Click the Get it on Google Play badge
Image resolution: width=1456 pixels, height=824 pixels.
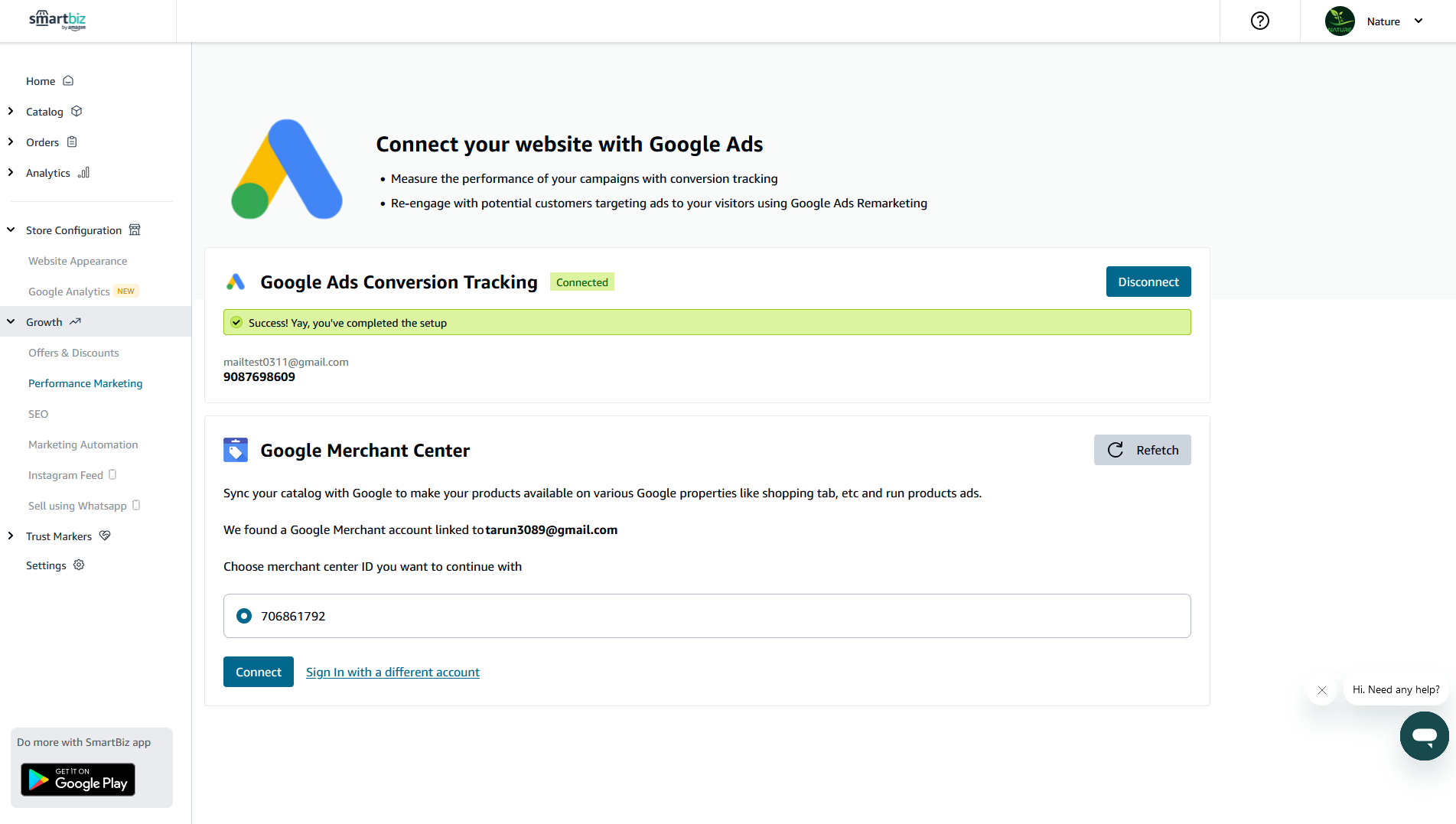(78, 780)
